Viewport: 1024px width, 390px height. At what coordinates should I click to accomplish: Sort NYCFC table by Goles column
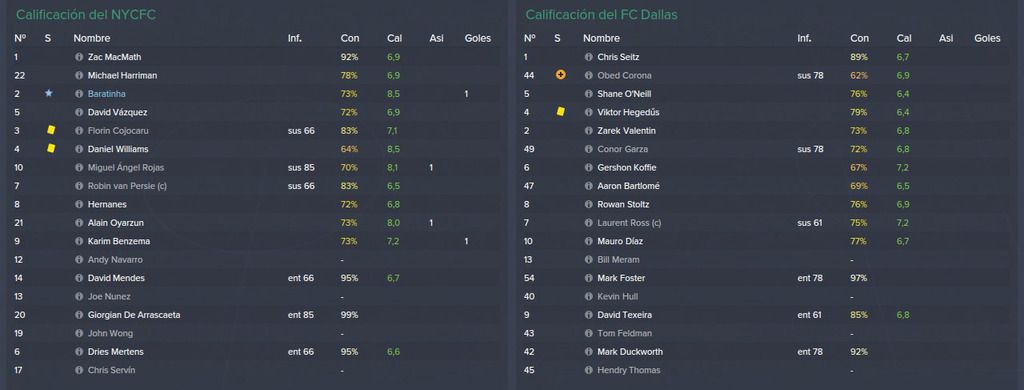[477, 38]
